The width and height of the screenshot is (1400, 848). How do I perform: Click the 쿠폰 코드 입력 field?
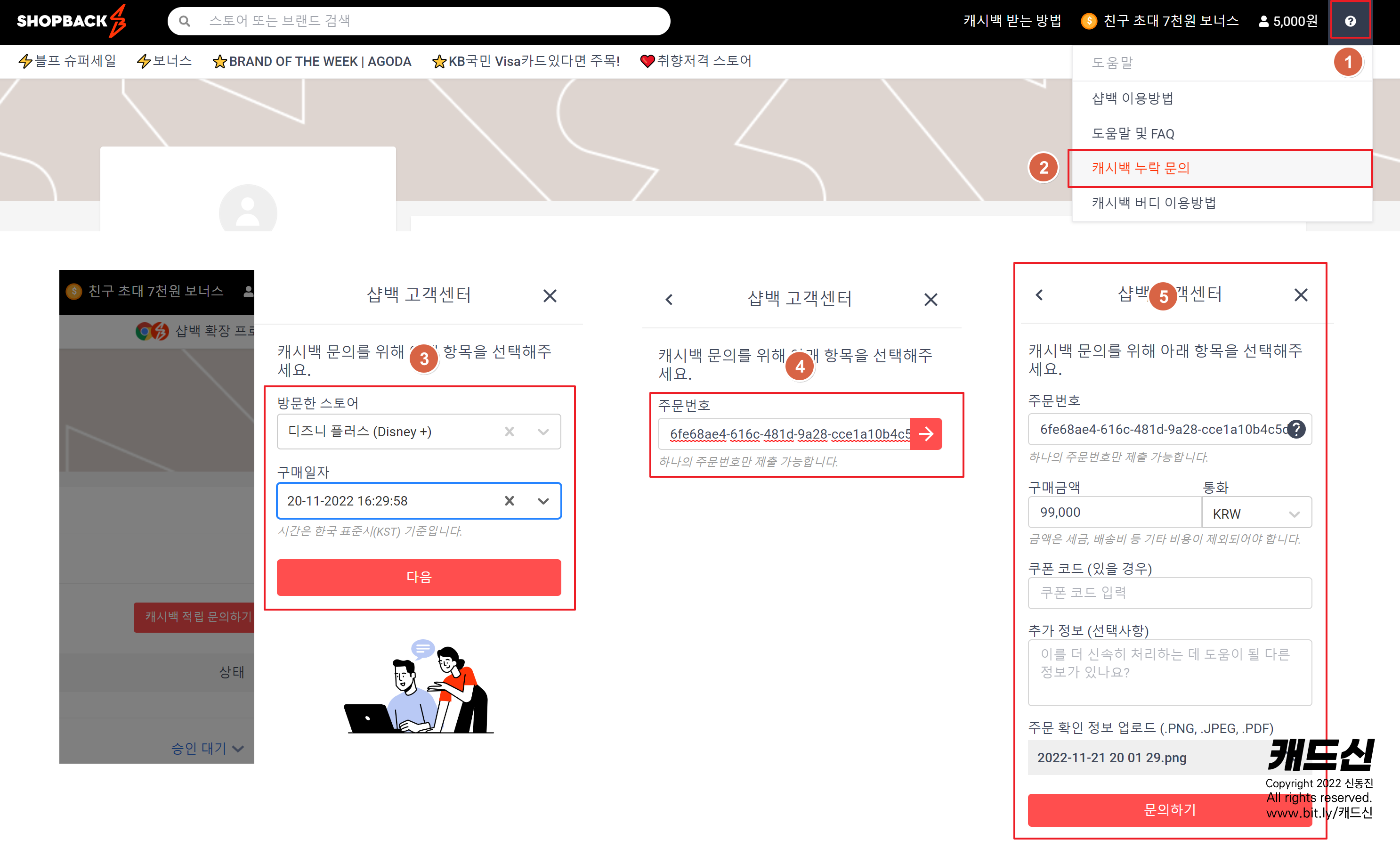pos(1169,592)
